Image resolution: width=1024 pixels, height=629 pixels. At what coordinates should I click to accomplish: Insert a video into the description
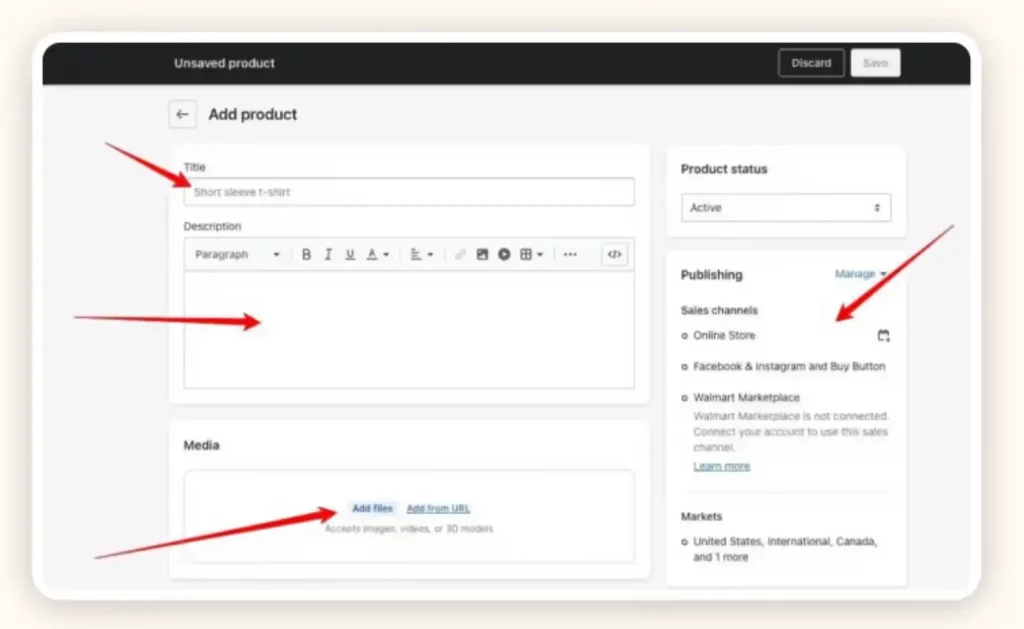[504, 255]
